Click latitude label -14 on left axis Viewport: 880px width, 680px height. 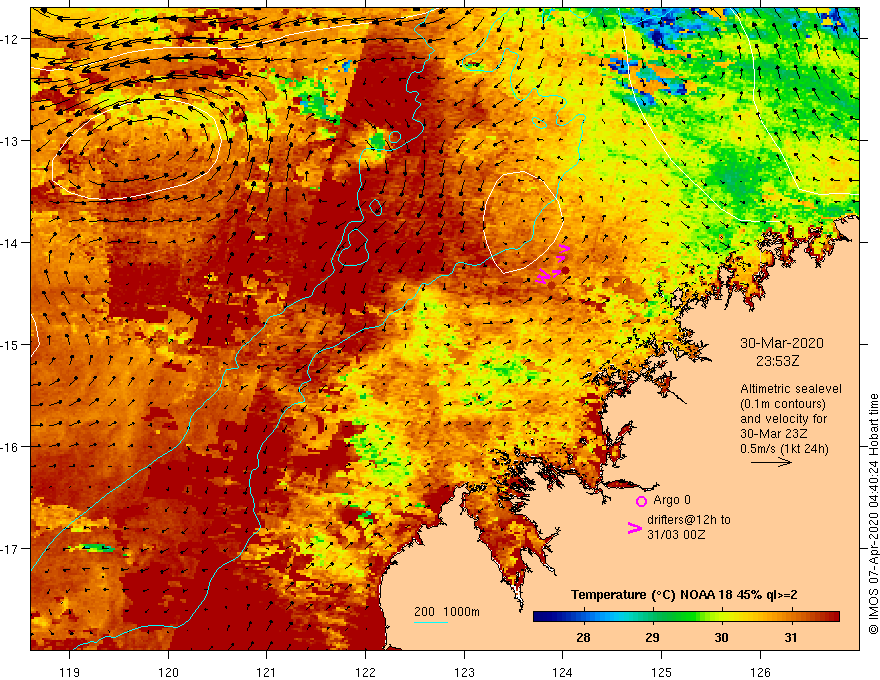[9, 243]
